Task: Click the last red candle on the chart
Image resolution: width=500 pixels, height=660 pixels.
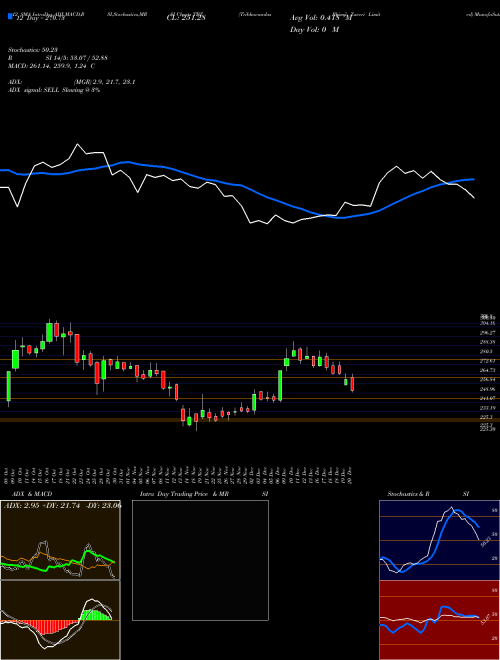Action: 352,384
